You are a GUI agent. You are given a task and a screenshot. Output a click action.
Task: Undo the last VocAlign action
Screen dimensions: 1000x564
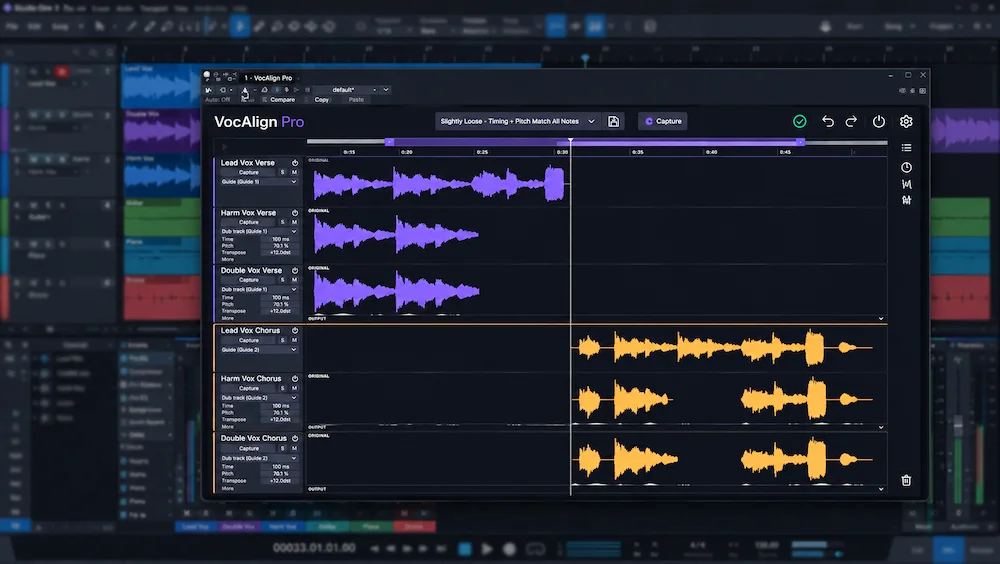pyautogui.click(x=828, y=121)
